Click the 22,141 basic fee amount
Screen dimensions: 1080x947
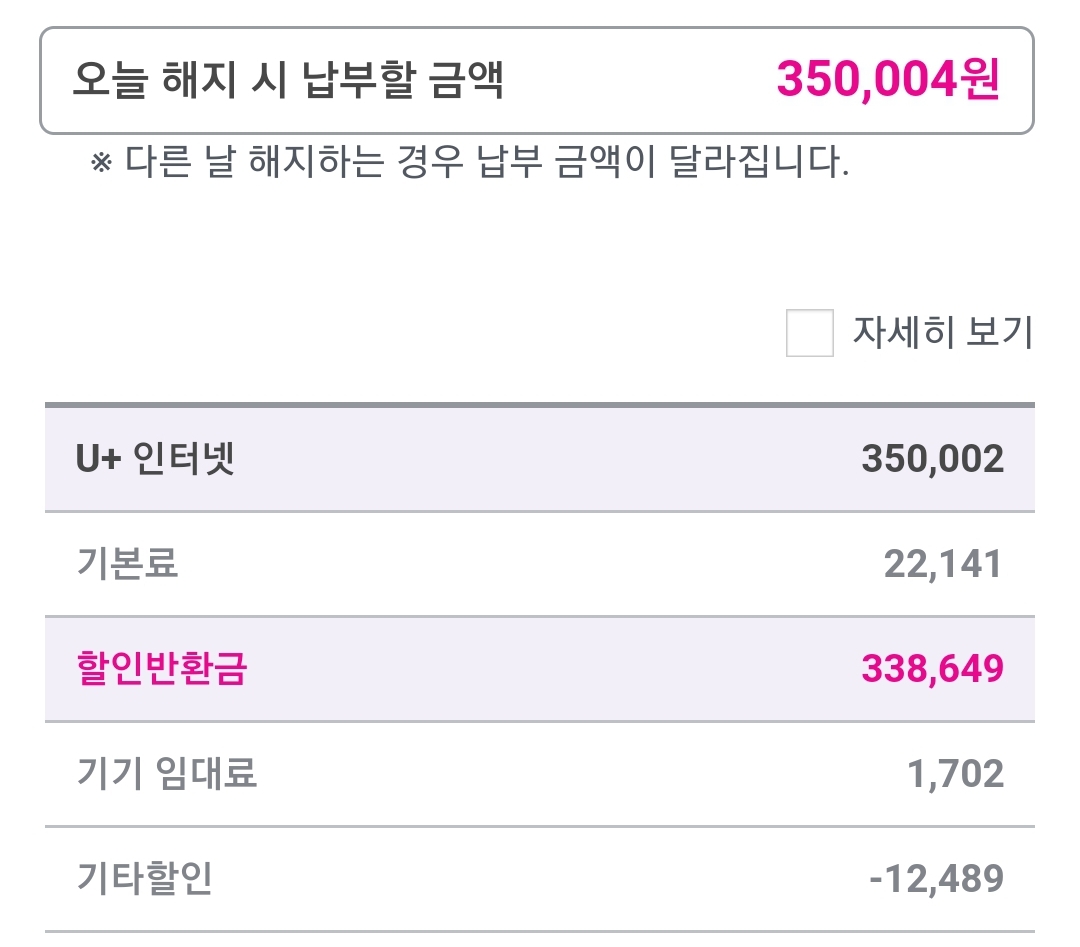[x=942, y=564]
